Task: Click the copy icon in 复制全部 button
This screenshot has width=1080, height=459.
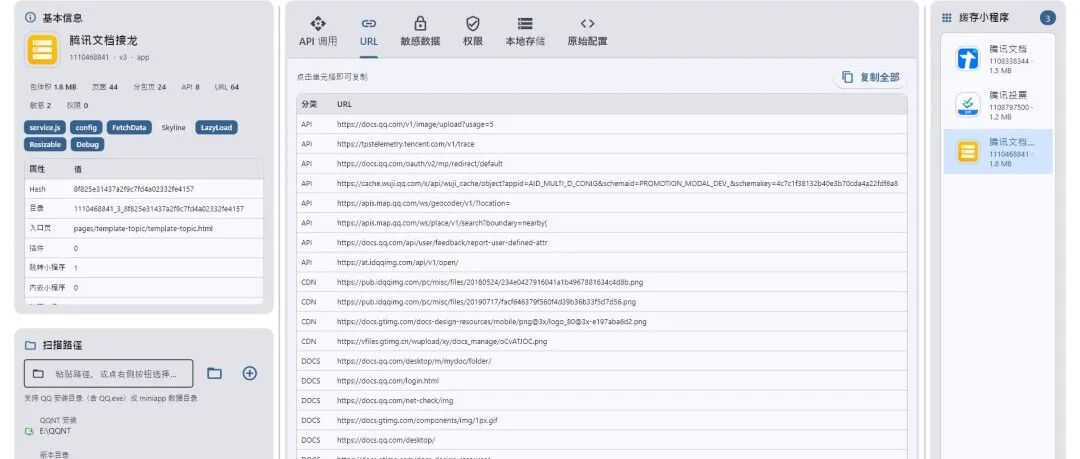Action: [847, 77]
